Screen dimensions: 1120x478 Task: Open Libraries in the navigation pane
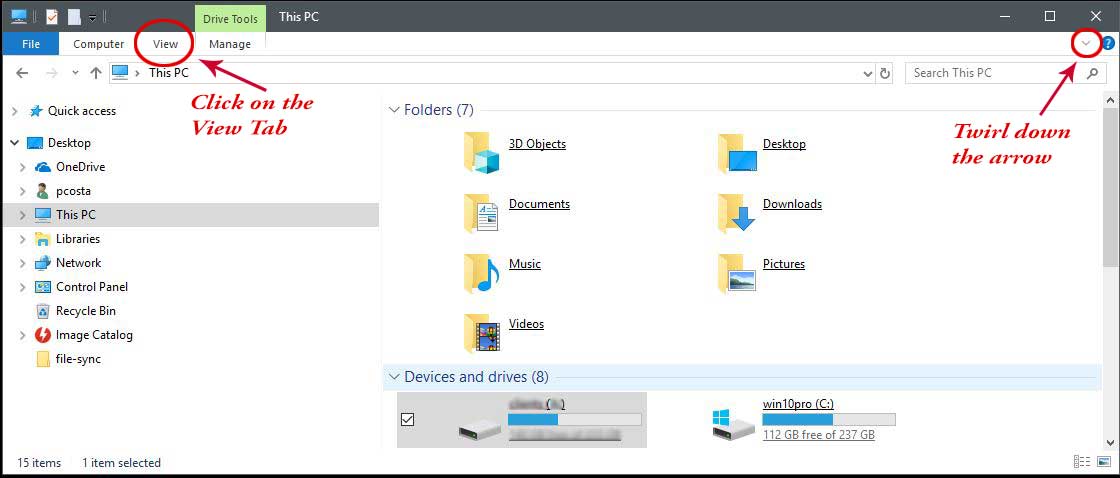[x=78, y=239]
